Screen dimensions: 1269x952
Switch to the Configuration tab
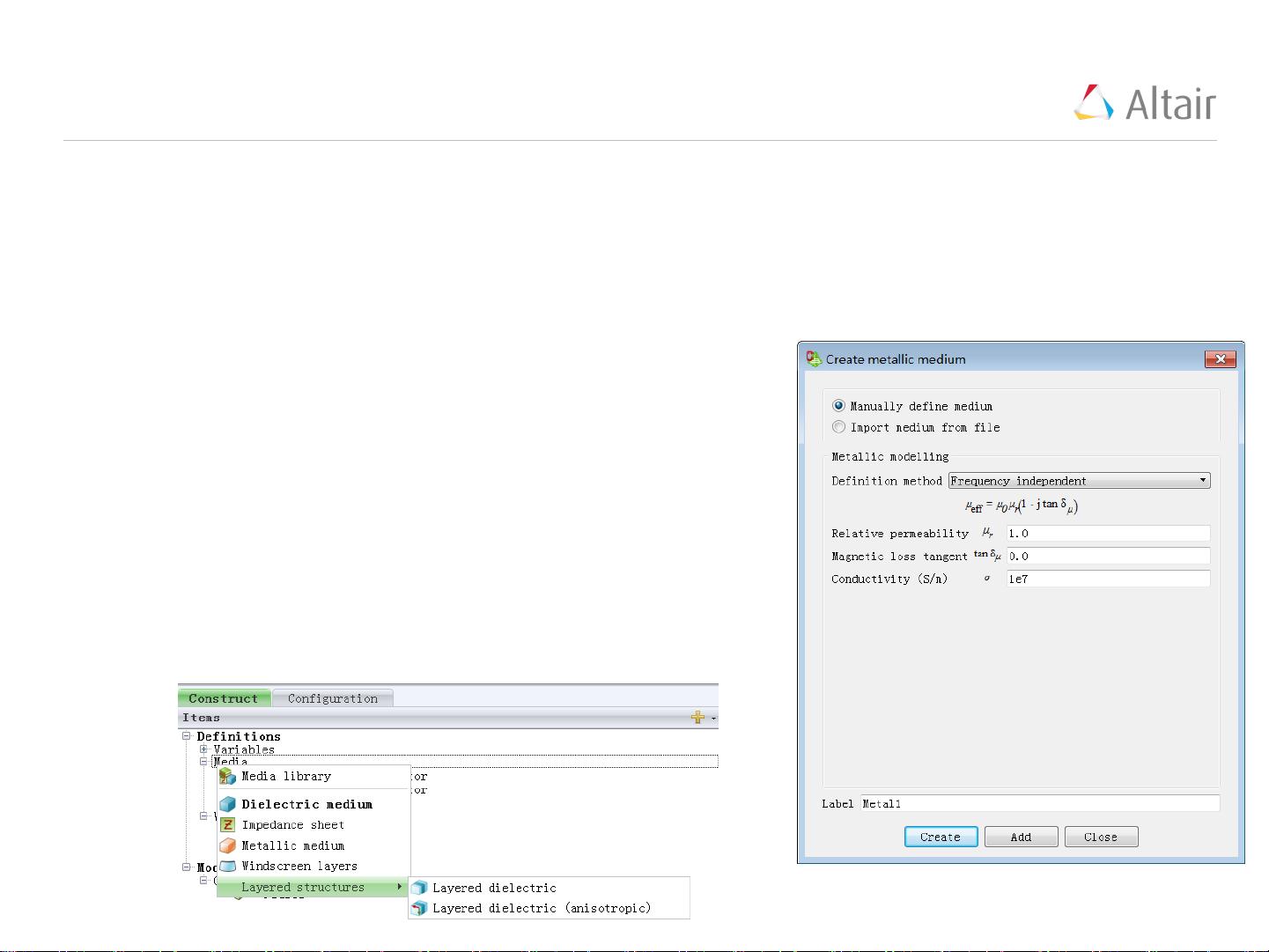point(332,698)
